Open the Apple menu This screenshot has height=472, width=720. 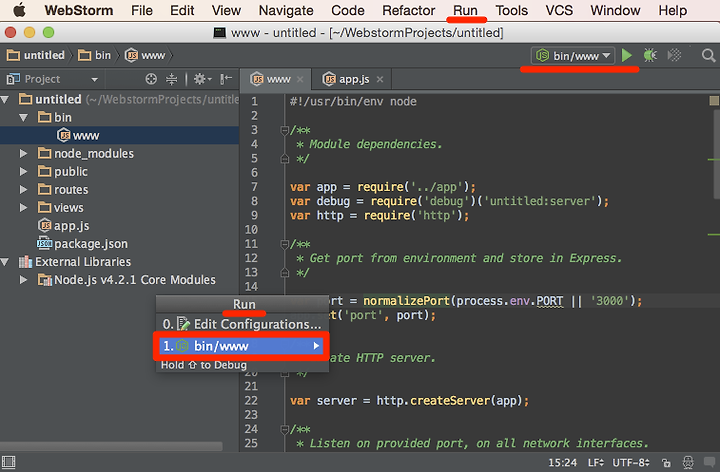pyautogui.click(x=19, y=10)
